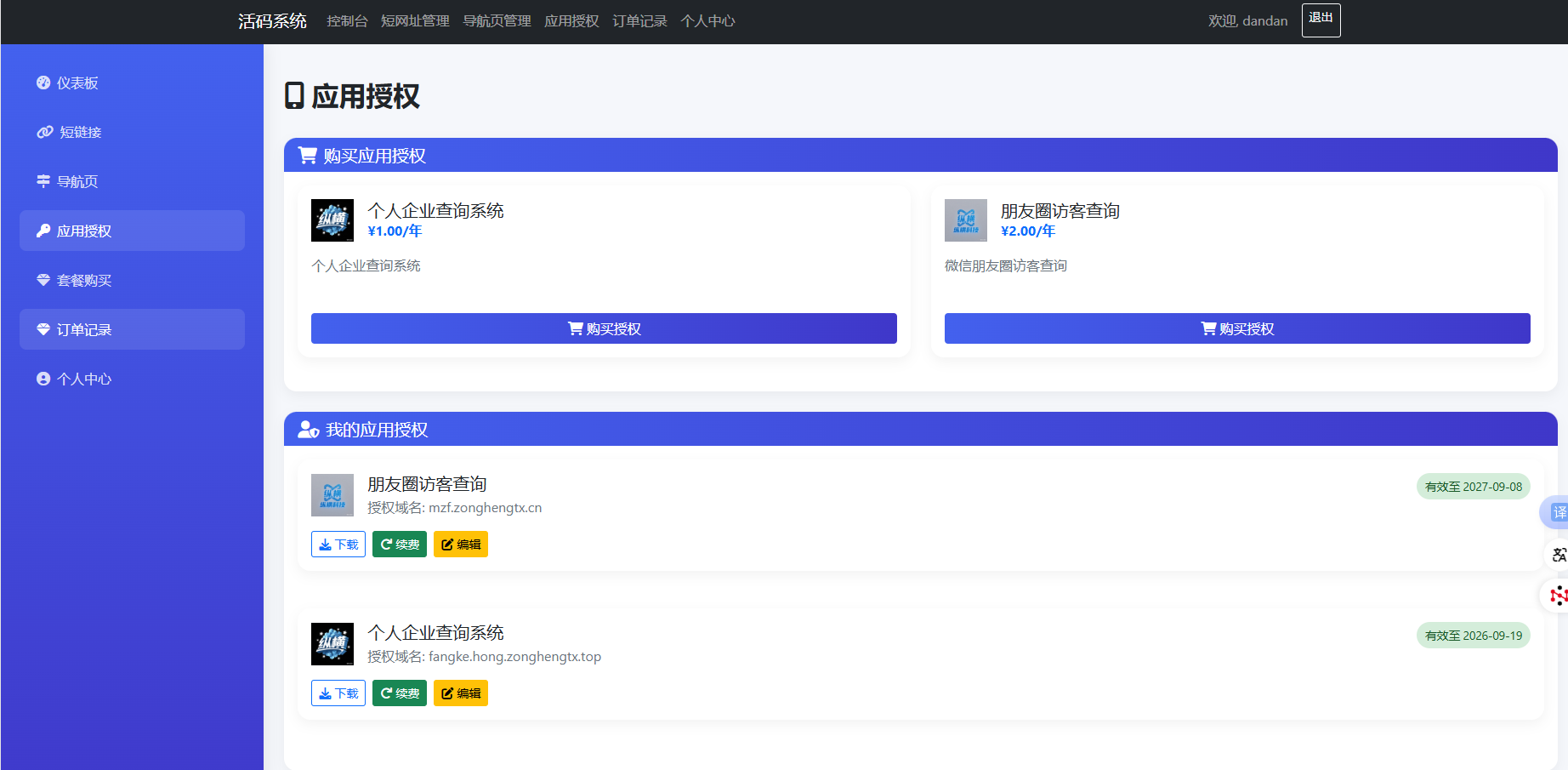Edit the 个人企业查询系统 authorization domain

(461, 693)
